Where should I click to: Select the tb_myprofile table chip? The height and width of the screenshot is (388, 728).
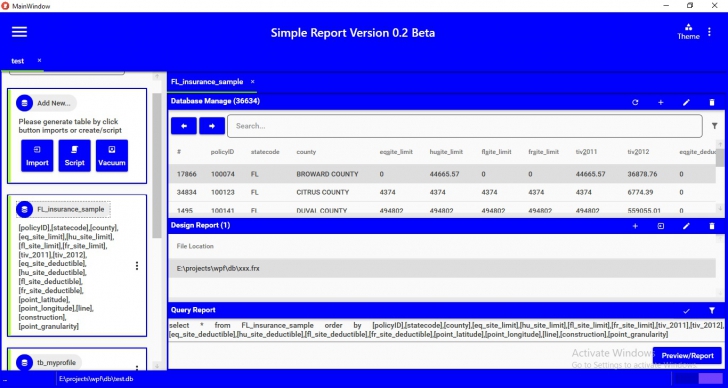[x=49, y=362]
